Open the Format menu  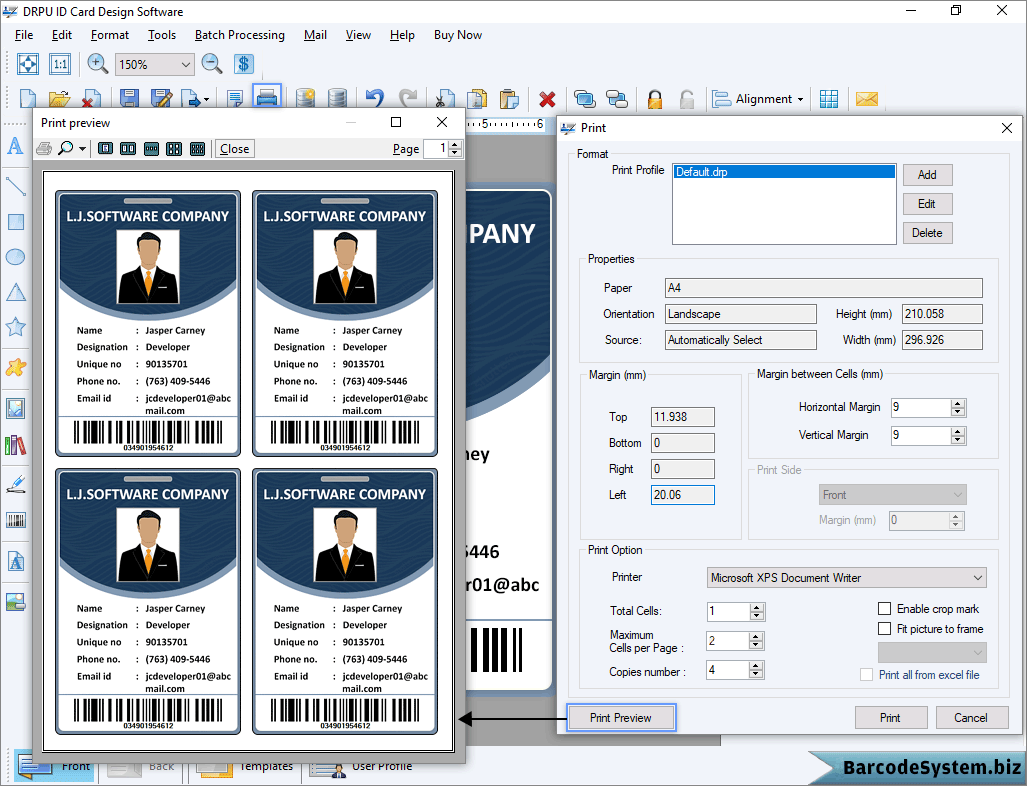(109, 35)
